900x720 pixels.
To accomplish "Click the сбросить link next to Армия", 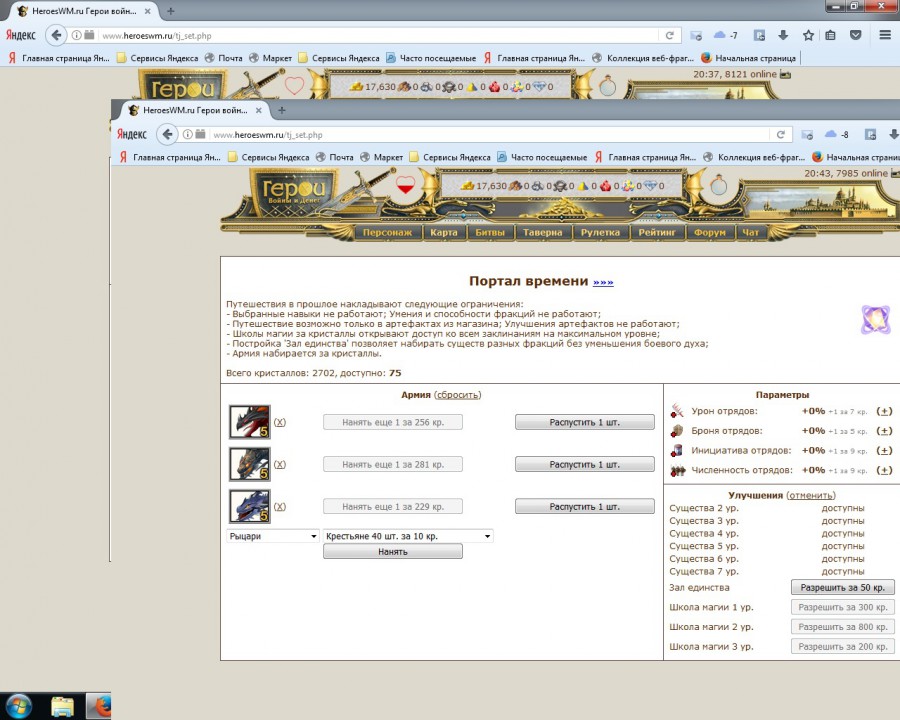I will (457, 395).
